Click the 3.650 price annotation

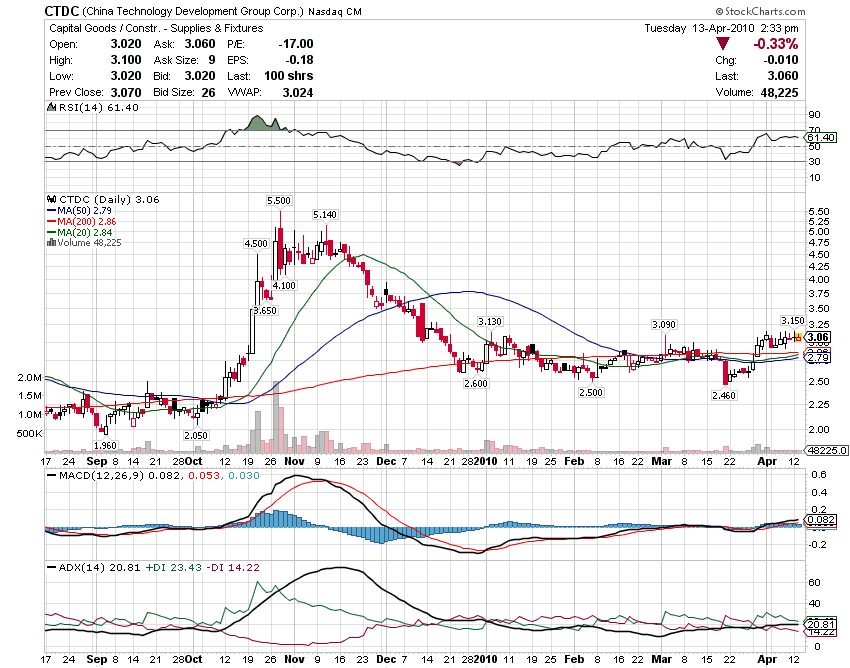[265, 311]
